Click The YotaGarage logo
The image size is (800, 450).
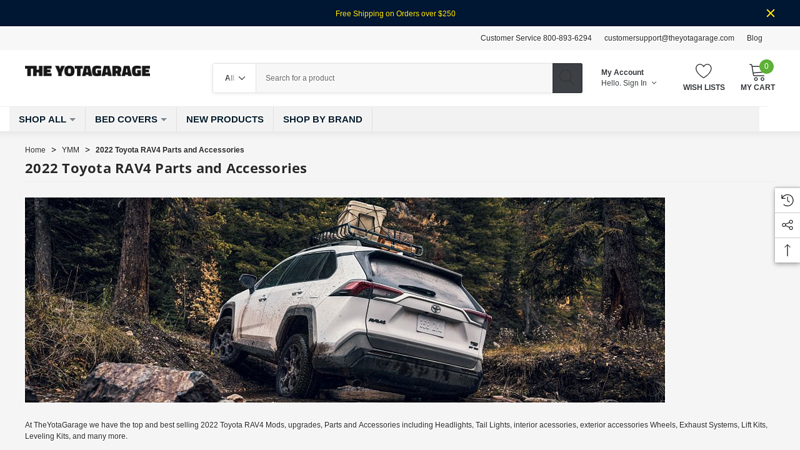pyautogui.click(x=88, y=71)
